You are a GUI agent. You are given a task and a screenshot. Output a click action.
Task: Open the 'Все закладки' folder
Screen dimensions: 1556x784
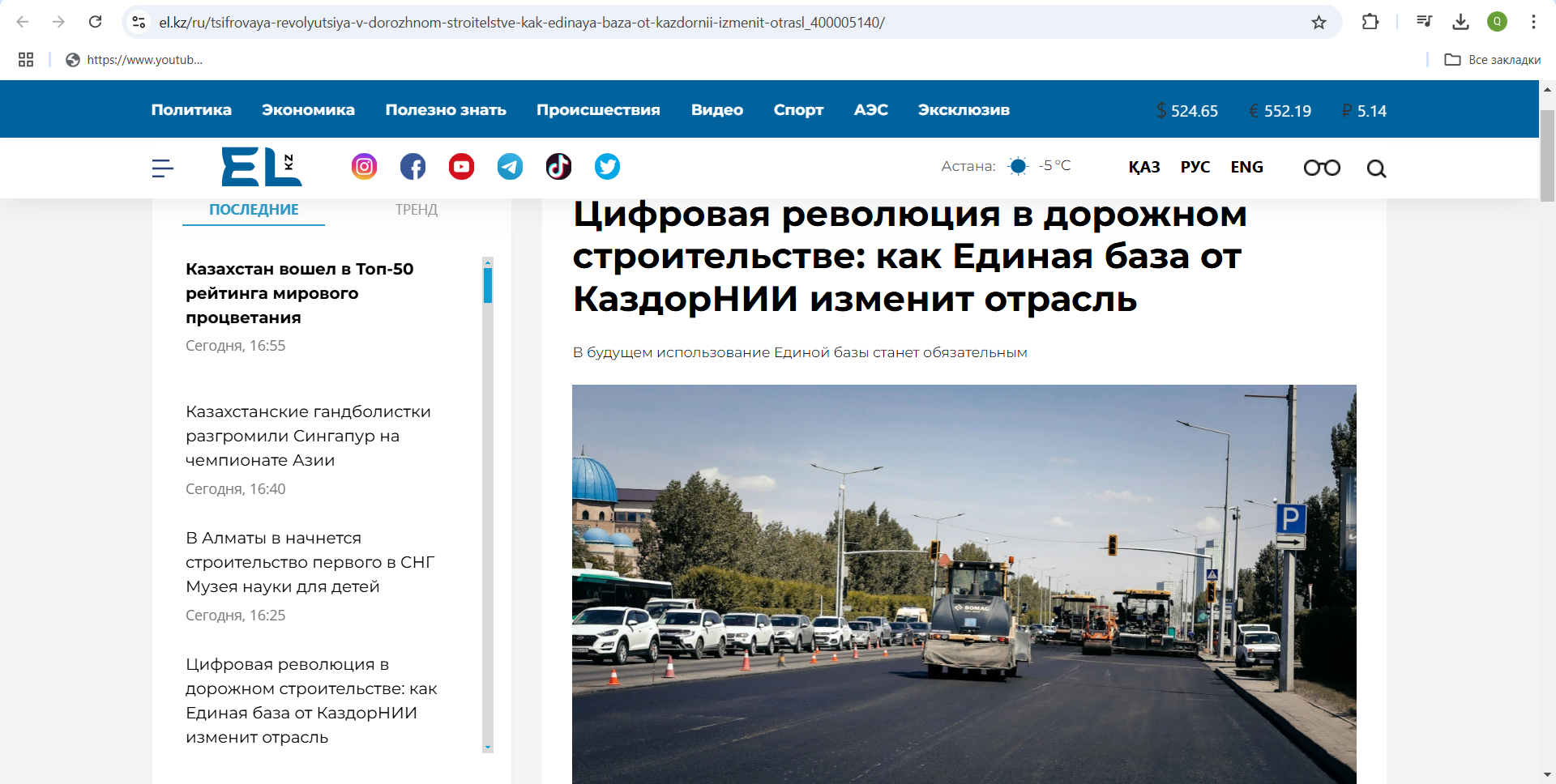(x=1492, y=59)
